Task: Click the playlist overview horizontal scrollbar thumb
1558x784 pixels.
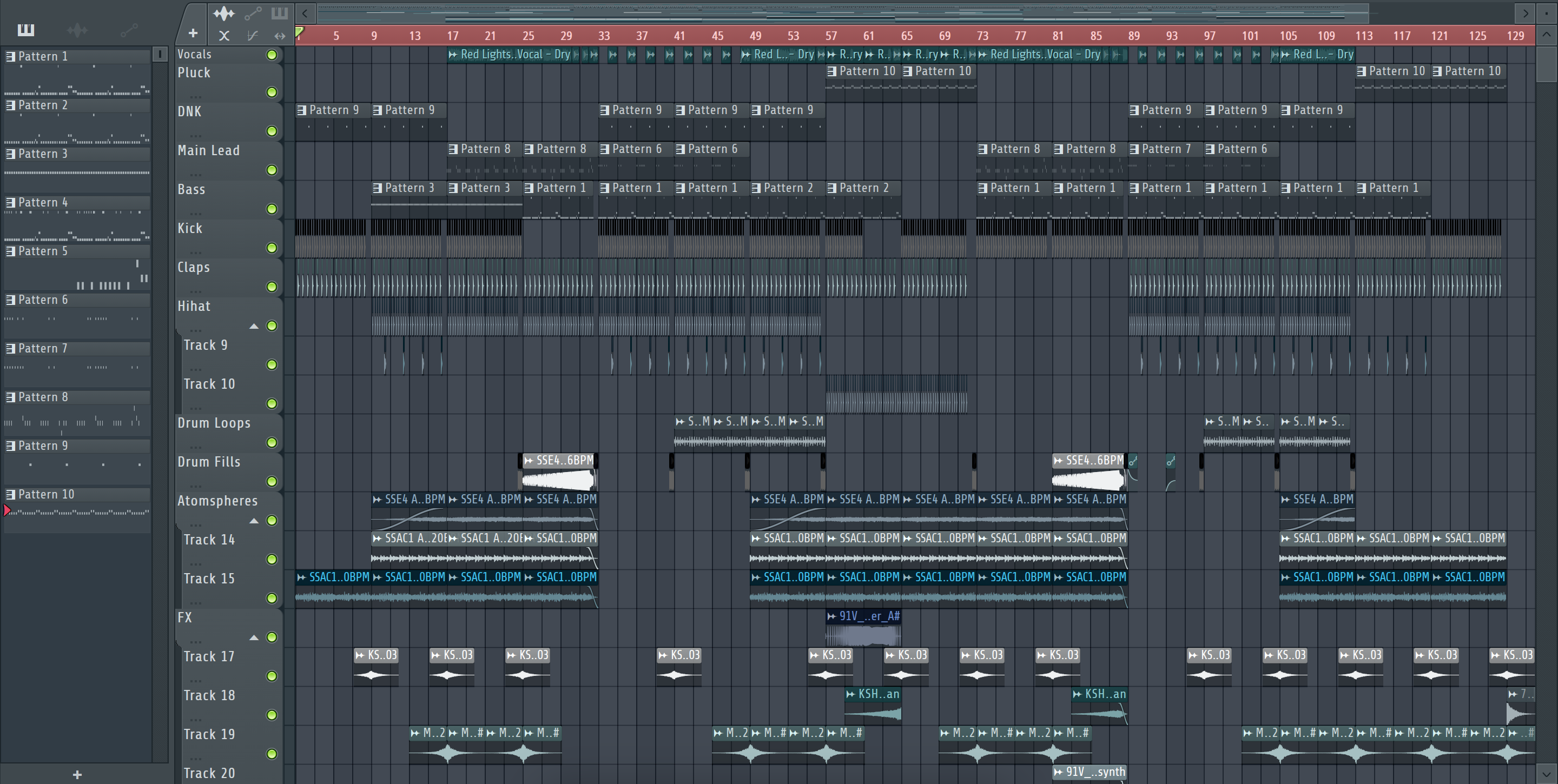Action: tap(842, 12)
